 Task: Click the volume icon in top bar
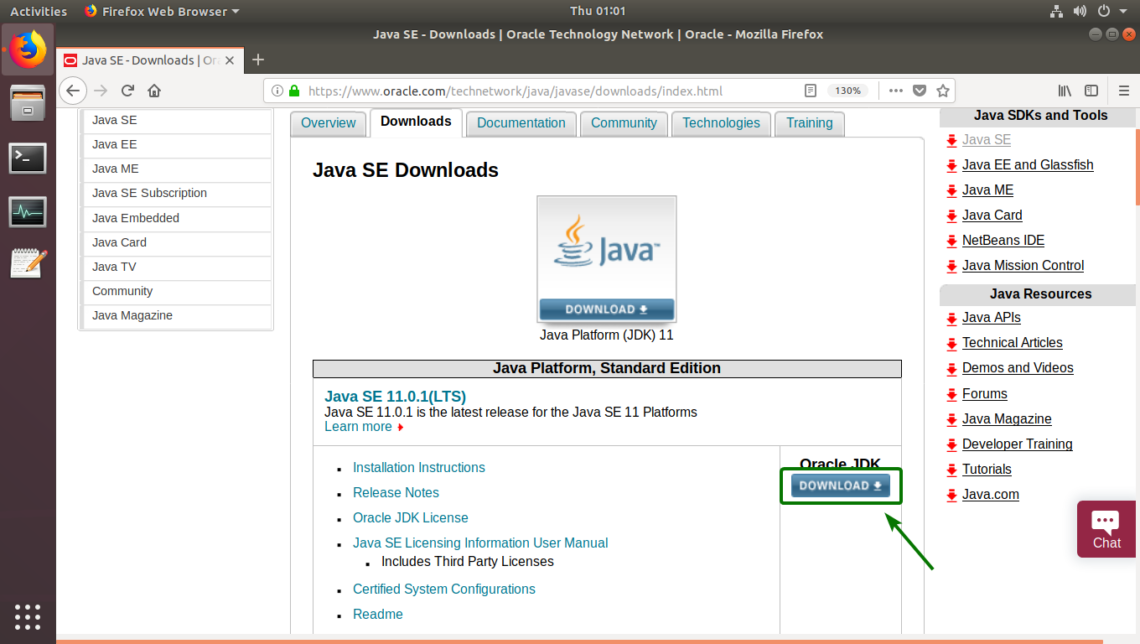[x=1080, y=11]
